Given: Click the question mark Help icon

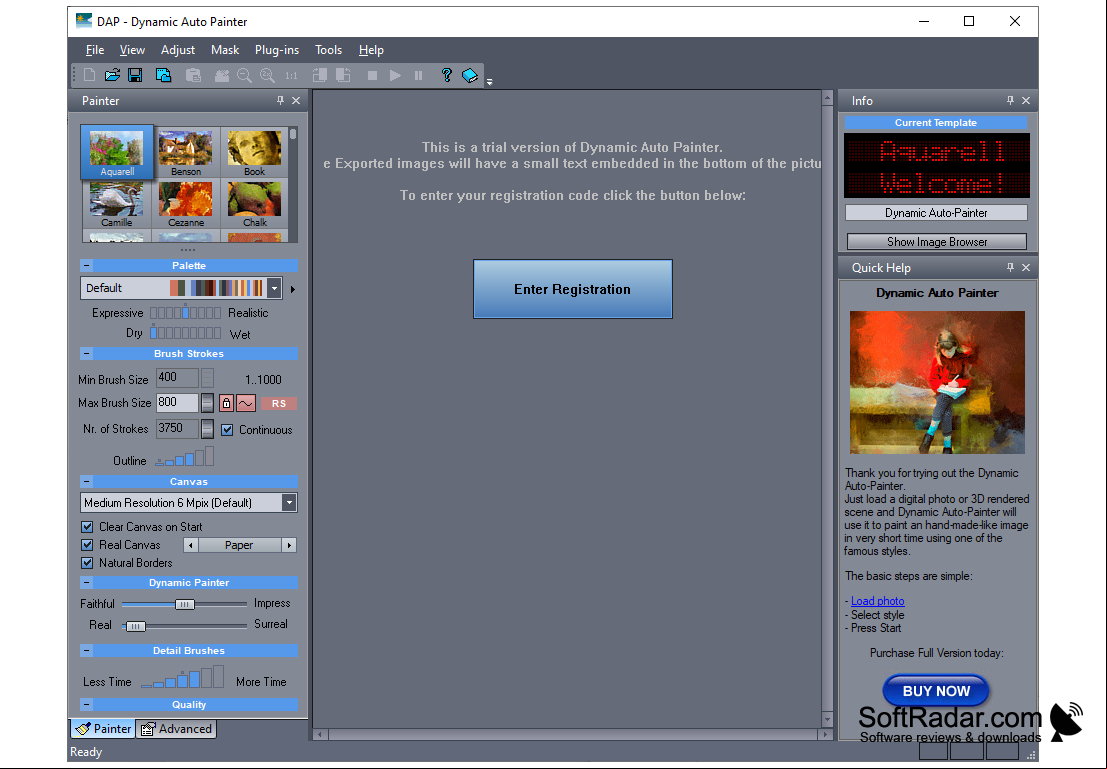Looking at the screenshot, I should pyautogui.click(x=446, y=75).
